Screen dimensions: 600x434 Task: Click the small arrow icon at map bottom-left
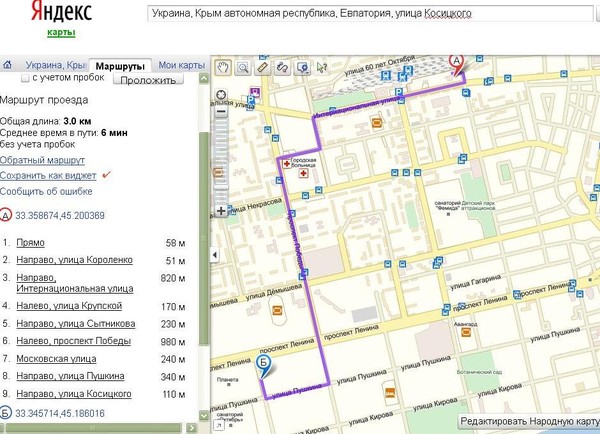coord(218,425)
